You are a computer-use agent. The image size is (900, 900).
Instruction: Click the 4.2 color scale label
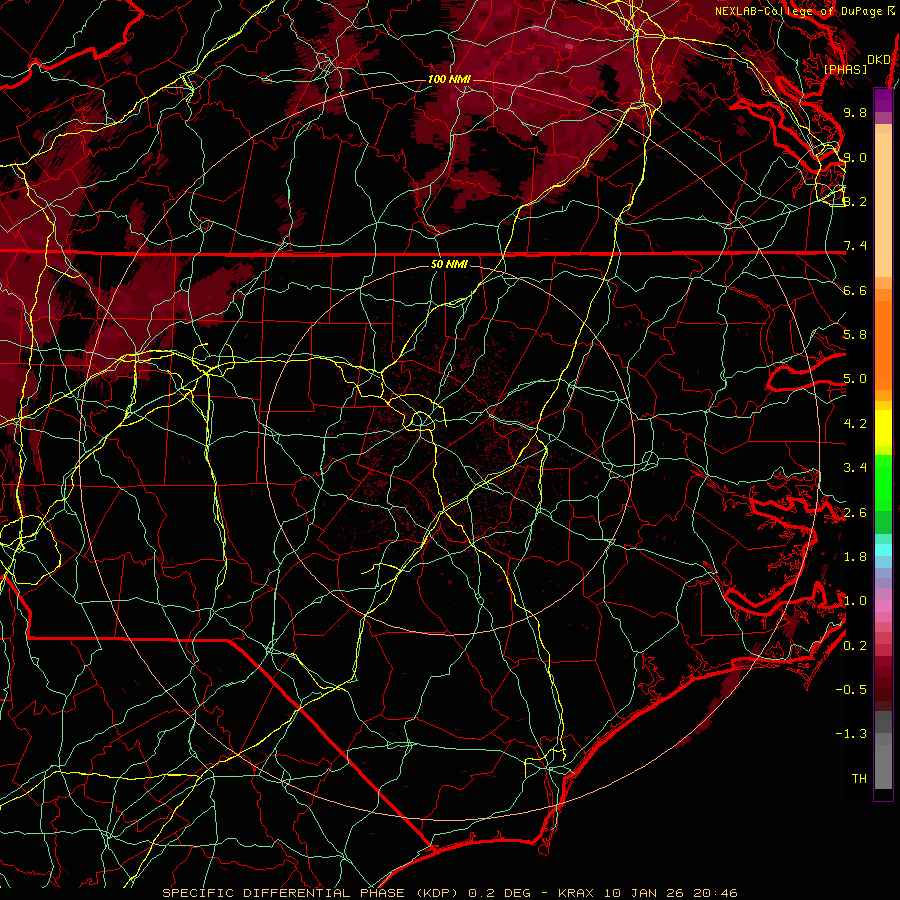(x=855, y=424)
